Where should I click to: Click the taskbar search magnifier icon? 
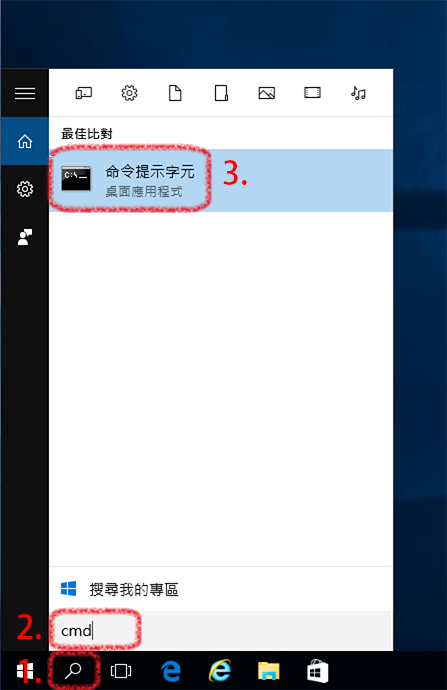click(x=73, y=671)
